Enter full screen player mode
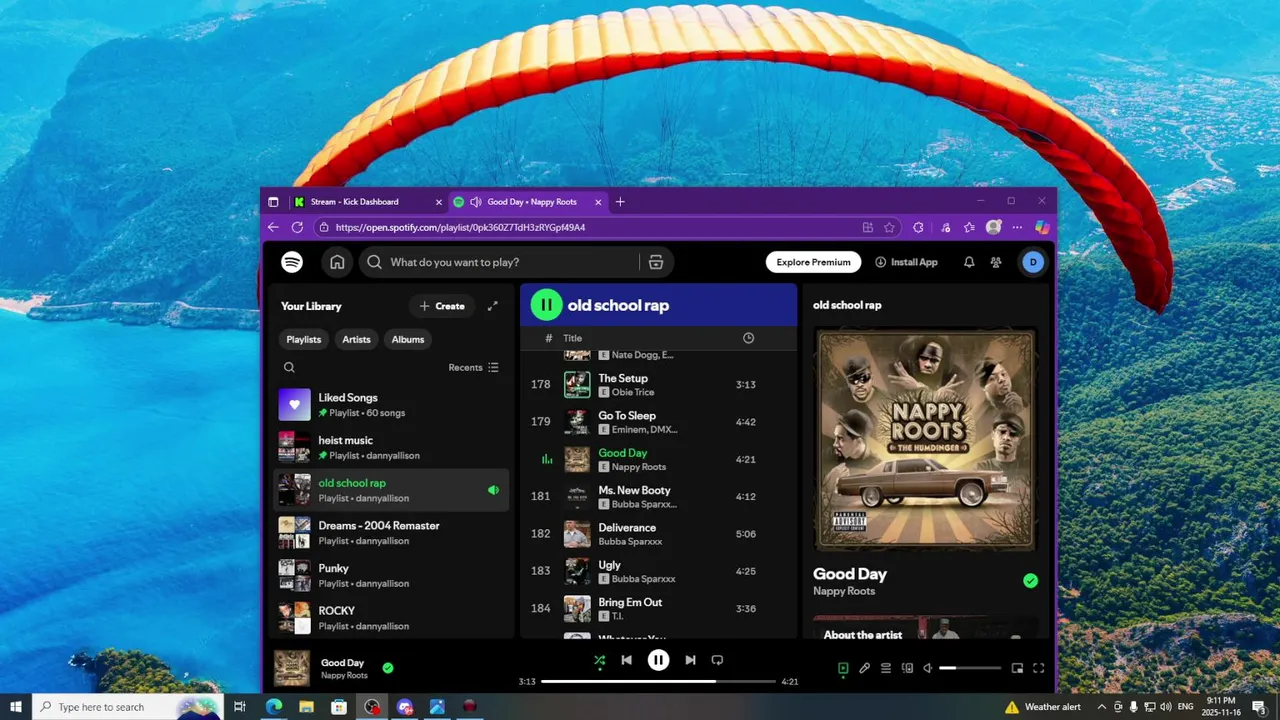1280x720 pixels. [1038, 668]
